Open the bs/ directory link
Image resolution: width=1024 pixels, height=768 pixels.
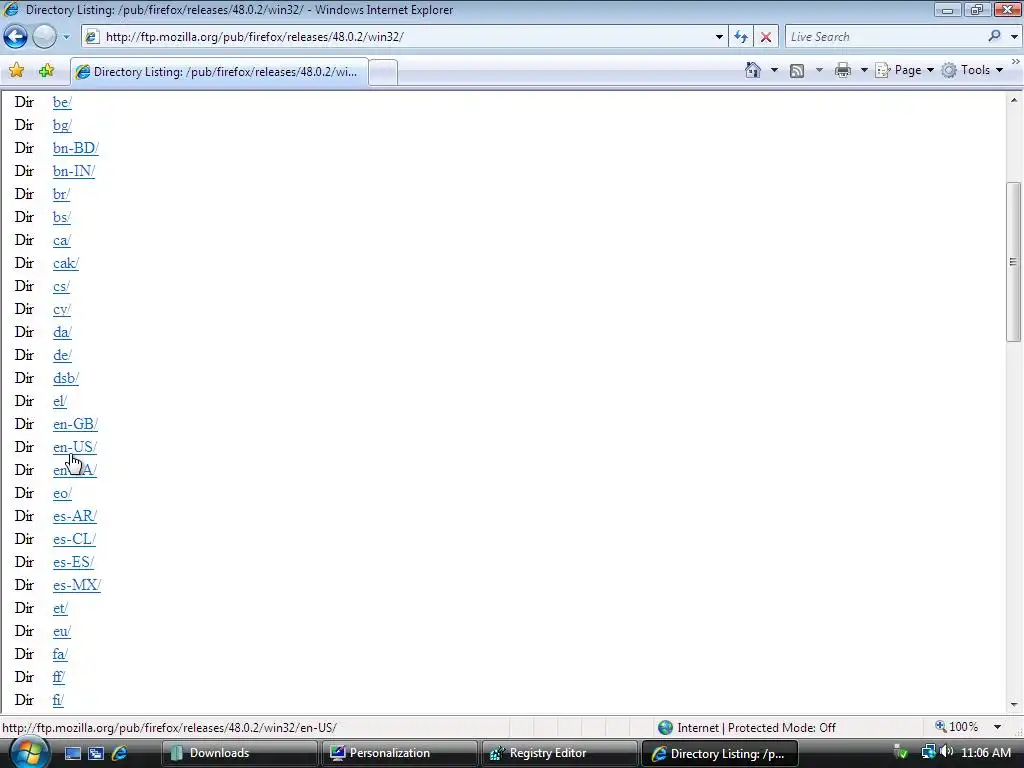click(x=61, y=217)
